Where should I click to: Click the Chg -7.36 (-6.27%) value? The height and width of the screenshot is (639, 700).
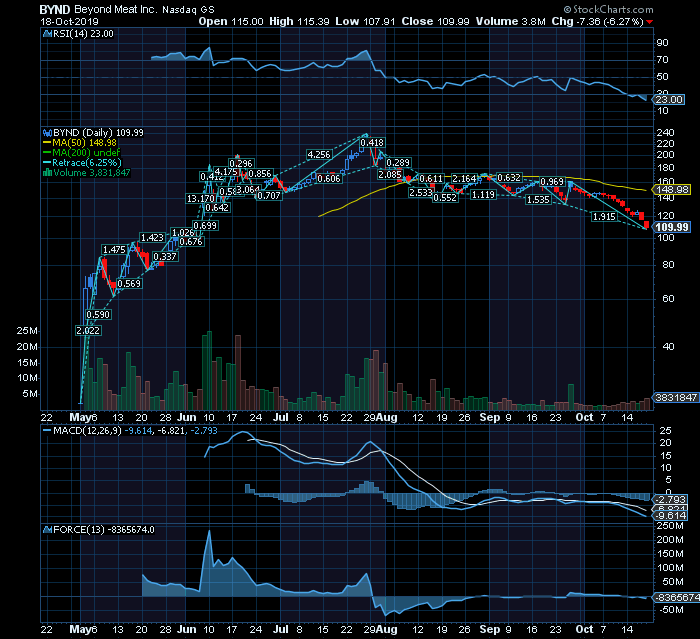click(x=597, y=21)
